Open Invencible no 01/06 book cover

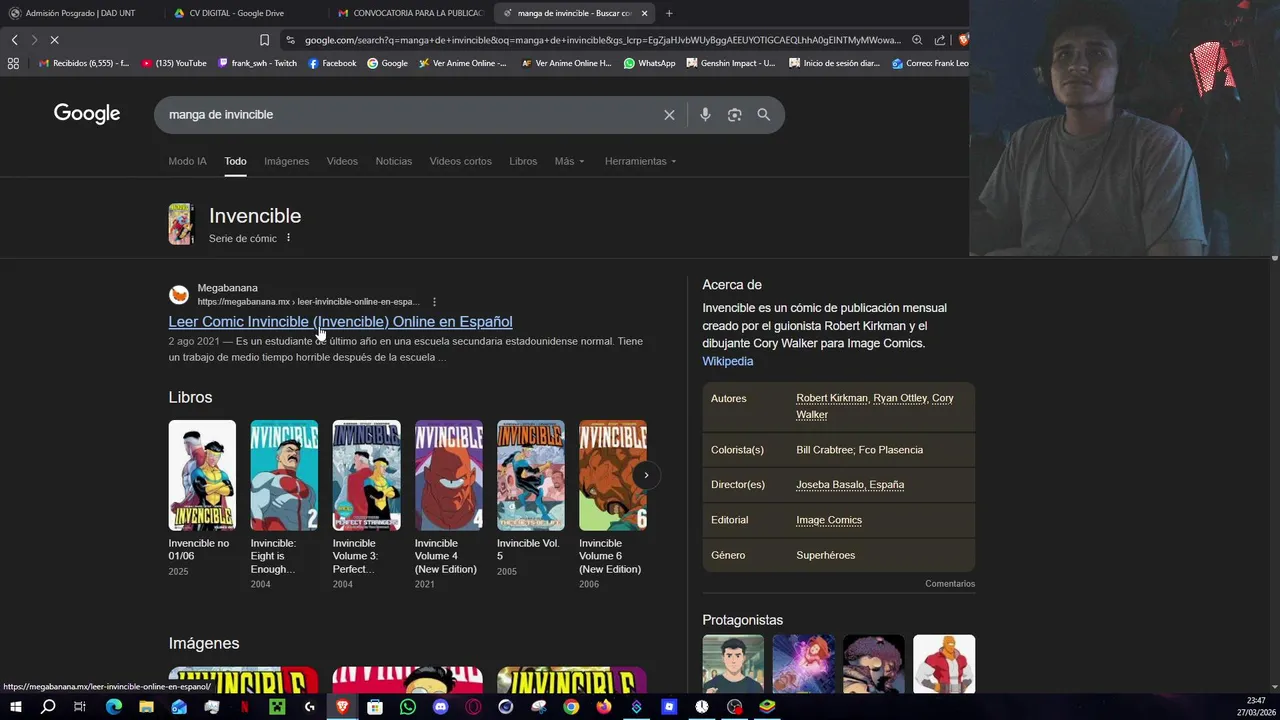pyautogui.click(x=202, y=475)
